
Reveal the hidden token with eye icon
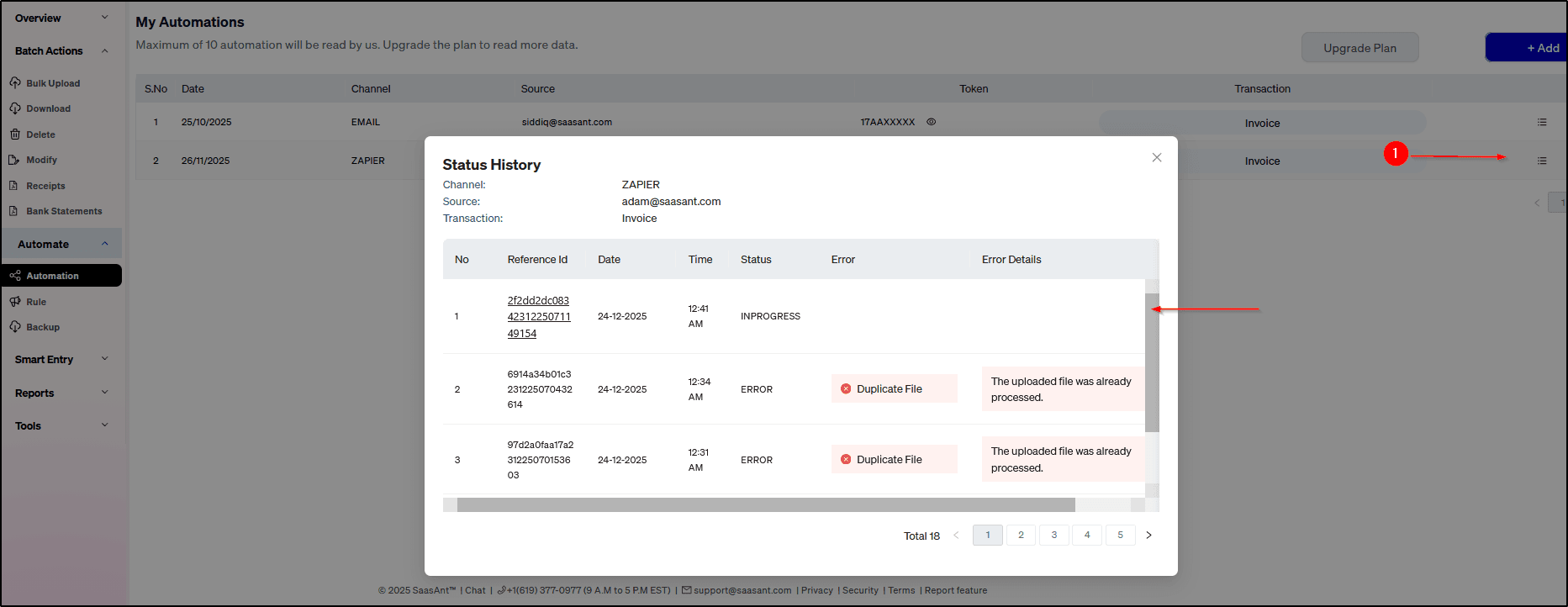tap(931, 122)
